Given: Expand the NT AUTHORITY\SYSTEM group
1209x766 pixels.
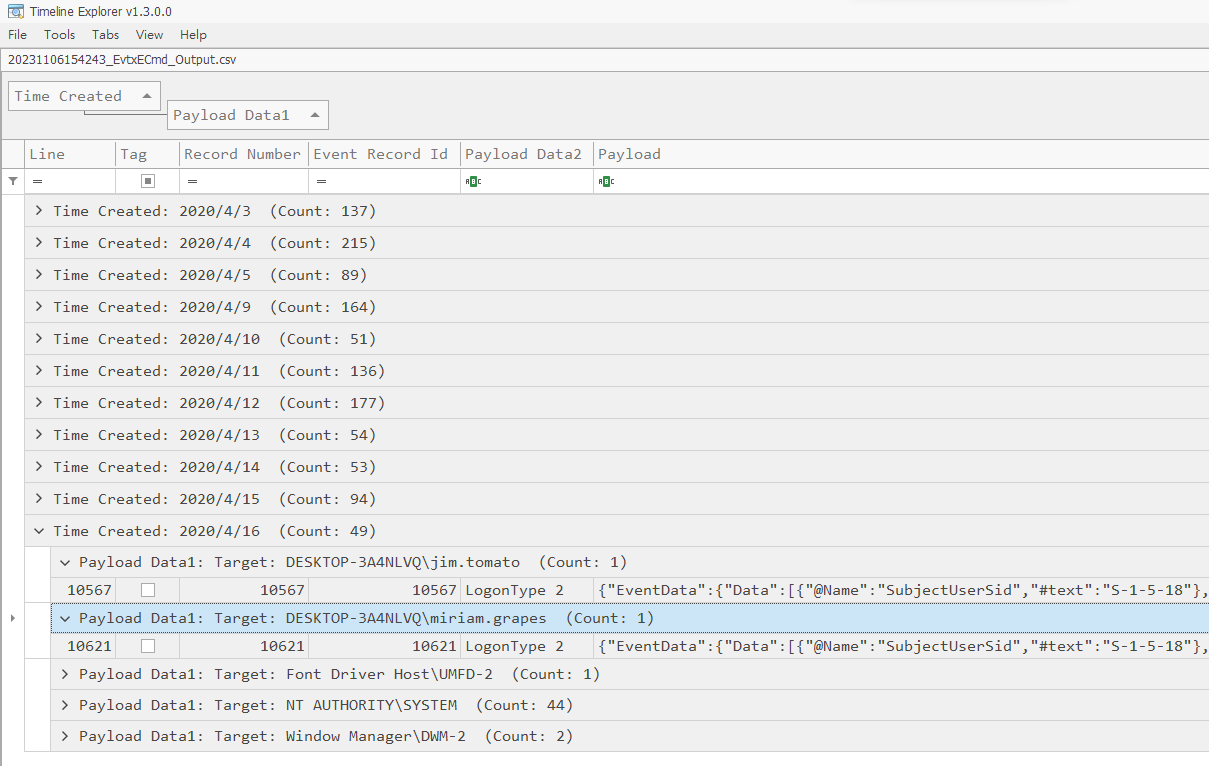Looking at the screenshot, I should pyautogui.click(x=65, y=705).
